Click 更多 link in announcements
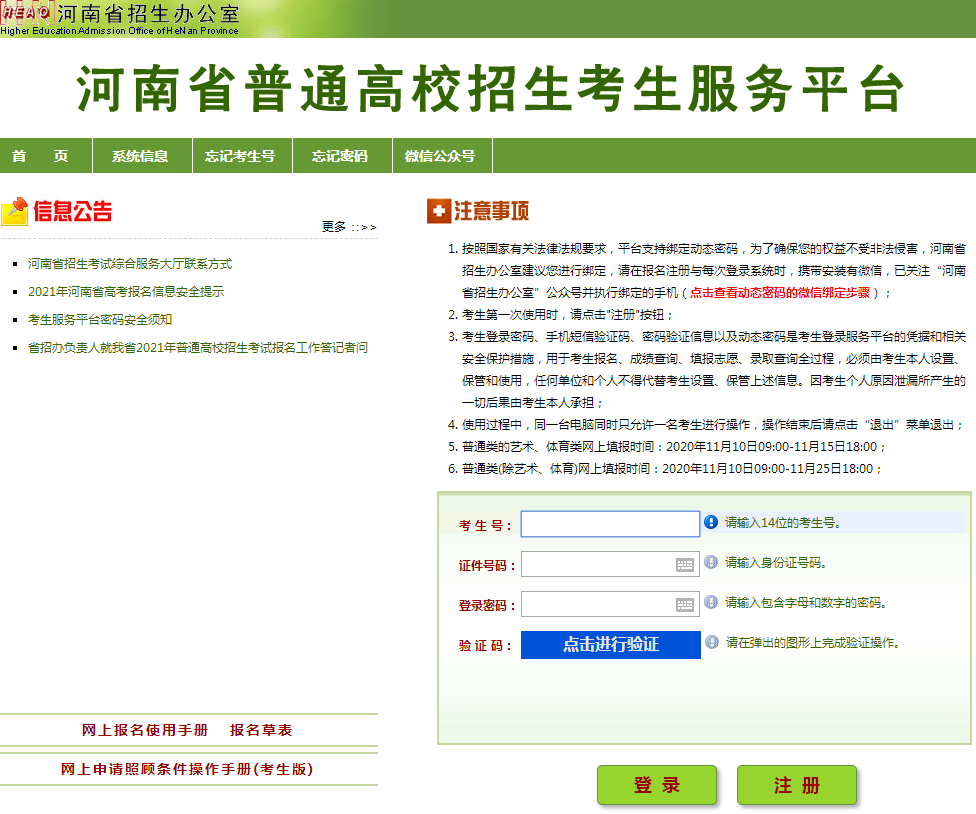This screenshot has width=976, height=814. pos(349,227)
